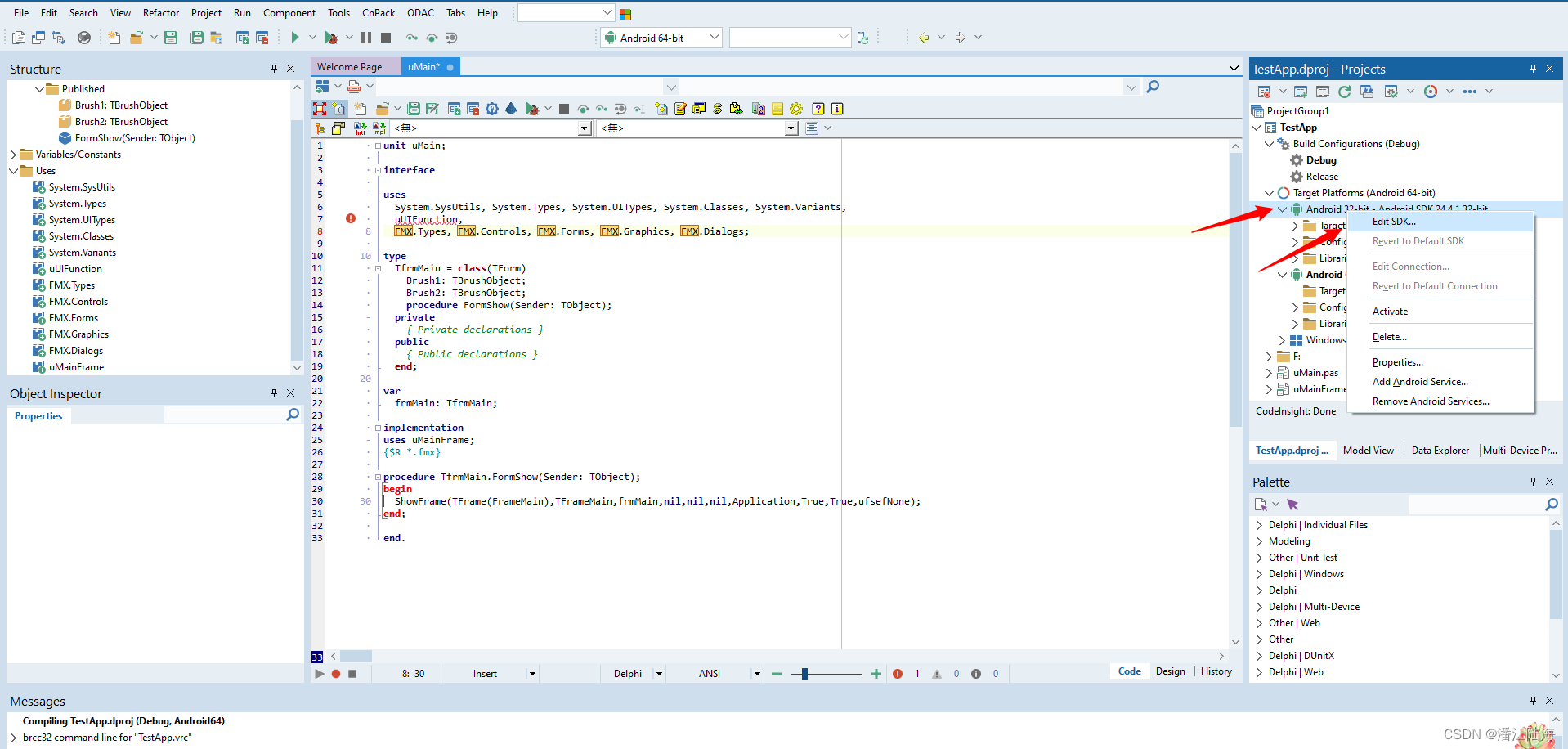
Task: Expand Delphi | Individual Files in Palette
Action: pyautogui.click(x=1259, y=525)
